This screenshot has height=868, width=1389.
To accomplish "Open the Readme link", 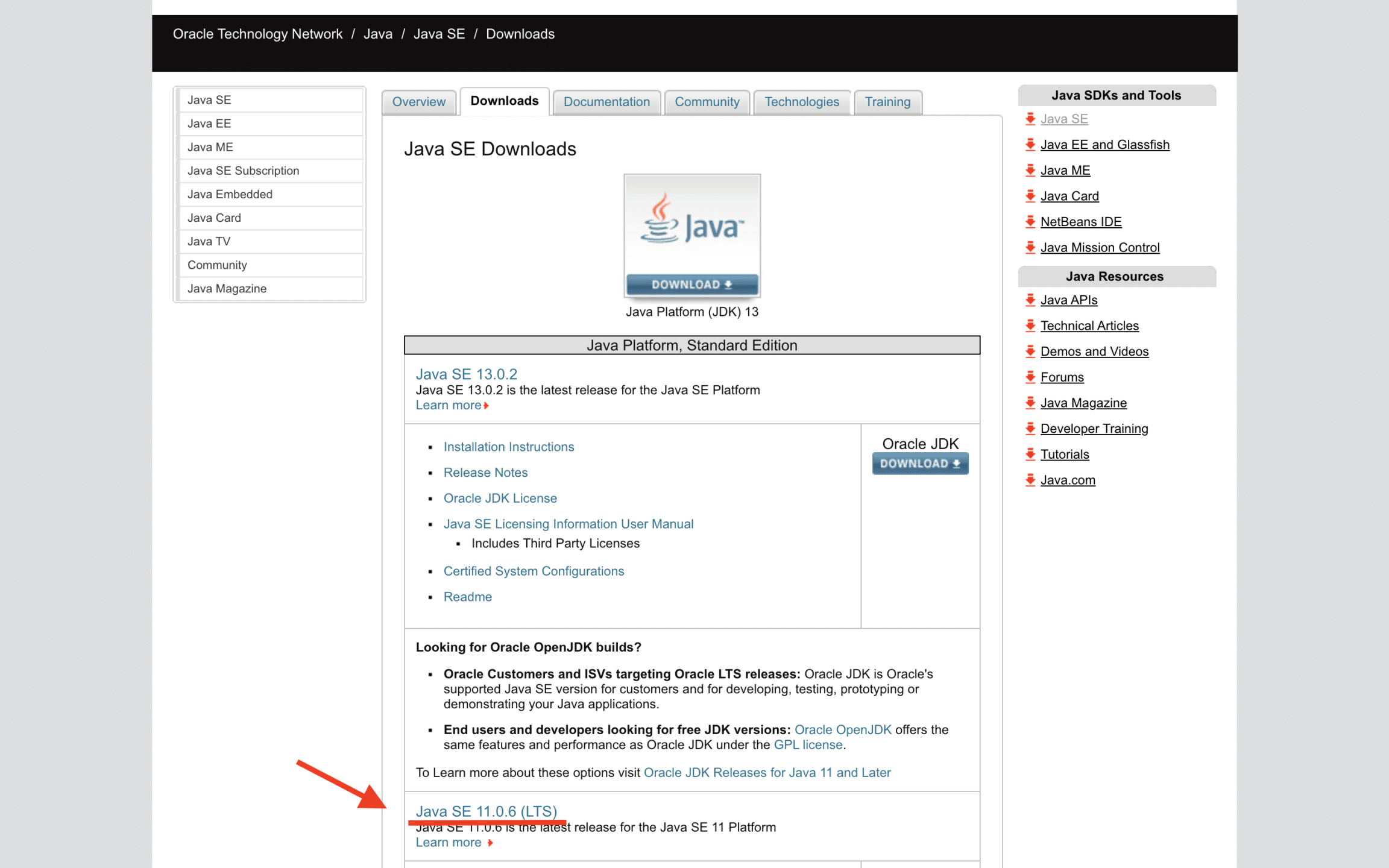I will (x=468, y=597).
